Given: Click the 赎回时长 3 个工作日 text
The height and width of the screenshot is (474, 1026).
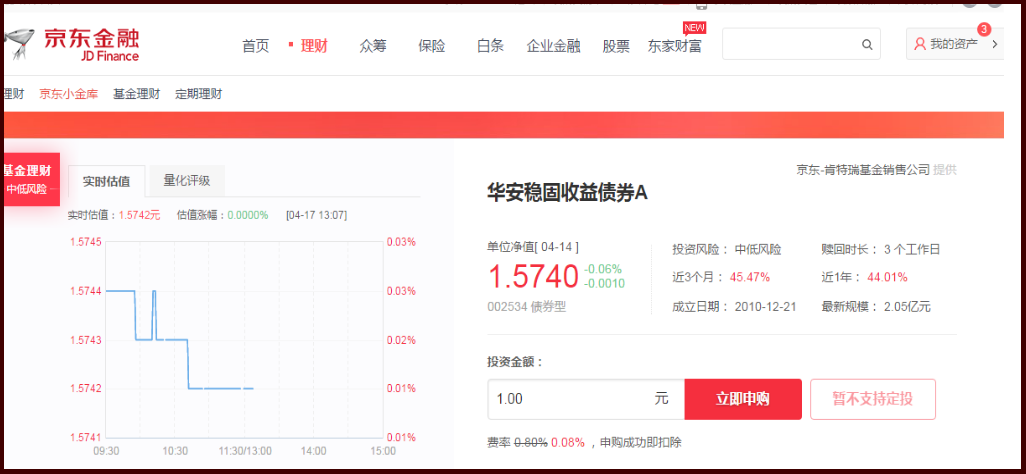Looking at the screenshot, I should (881, 249).
